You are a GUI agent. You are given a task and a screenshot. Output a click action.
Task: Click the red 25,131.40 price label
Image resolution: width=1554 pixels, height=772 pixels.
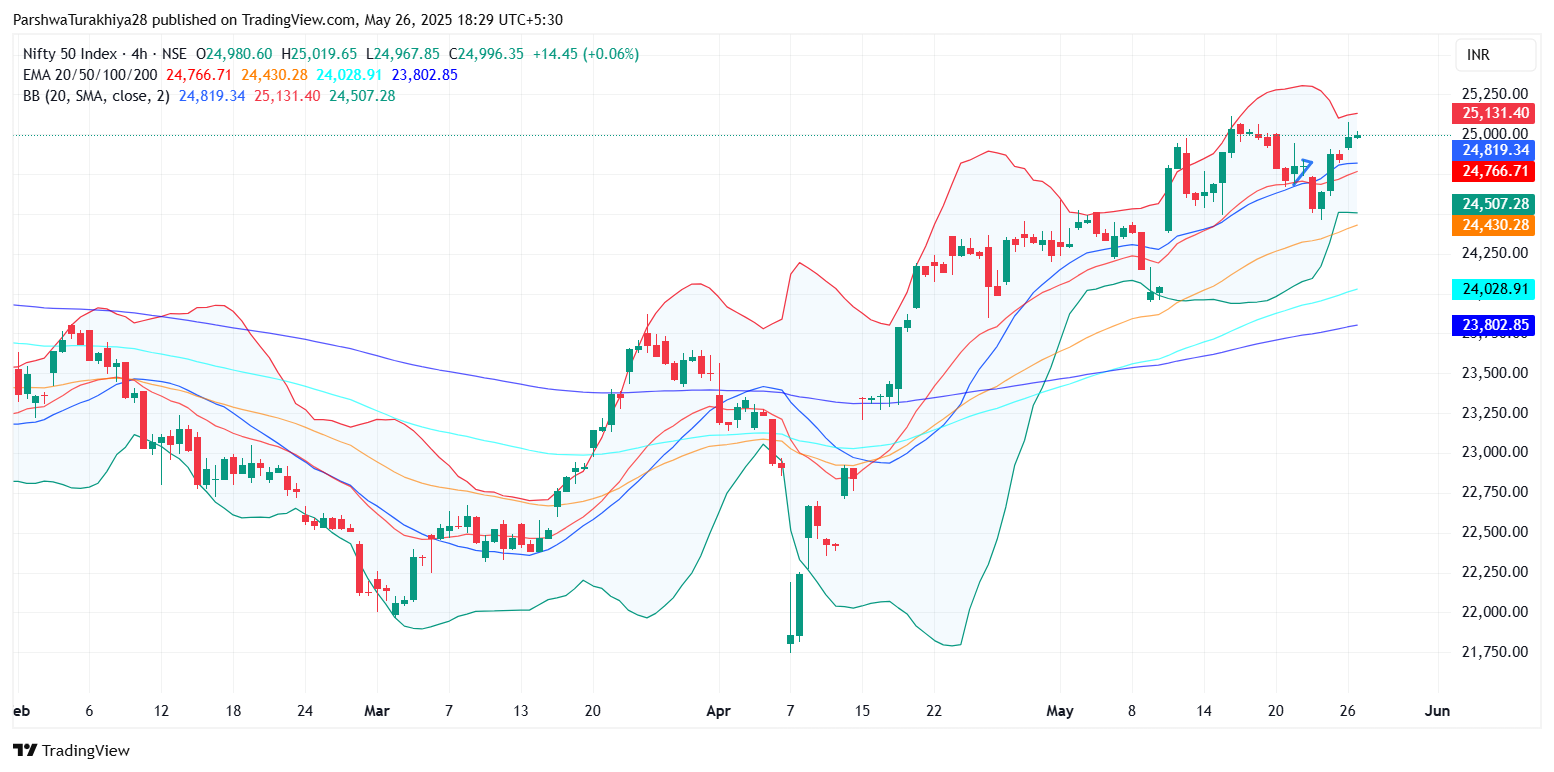pos(1492,113)
